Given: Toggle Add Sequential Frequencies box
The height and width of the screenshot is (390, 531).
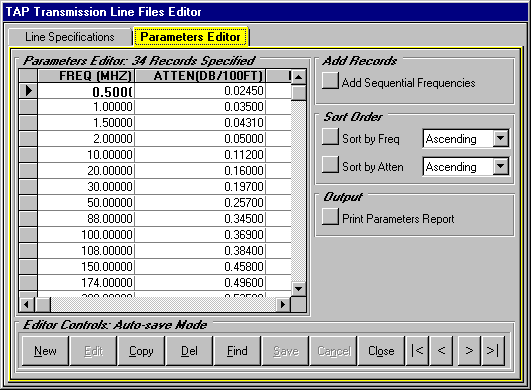Looking at the screenshot, I should point(330,81).
